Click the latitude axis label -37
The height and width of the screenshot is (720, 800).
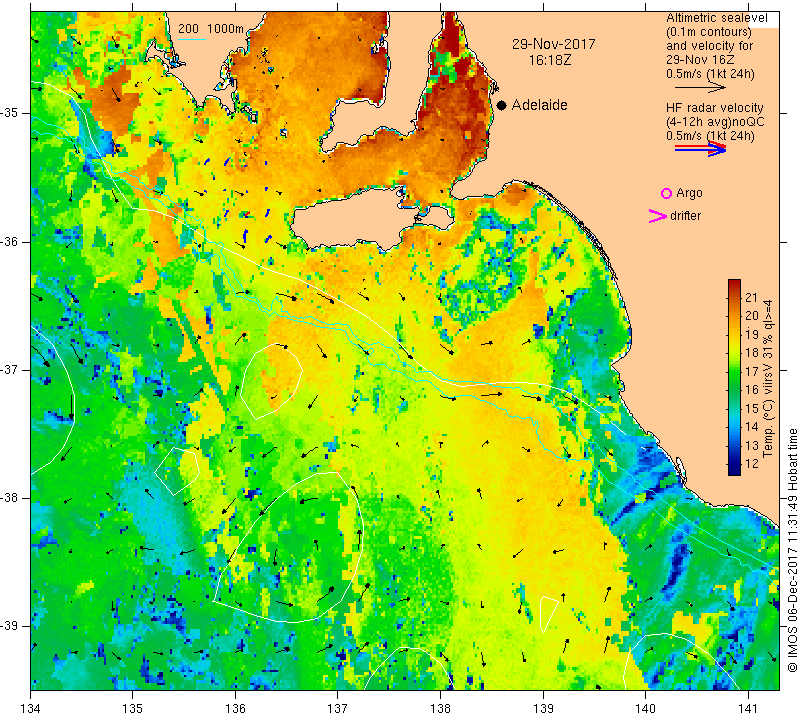point(10,369)
